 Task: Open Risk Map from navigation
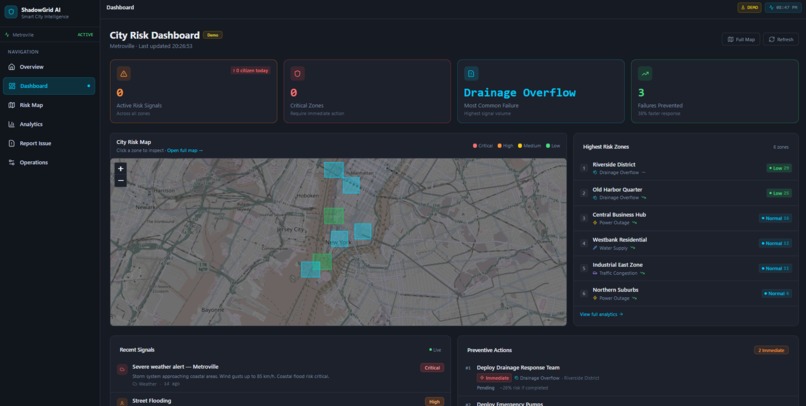(49, 105)
